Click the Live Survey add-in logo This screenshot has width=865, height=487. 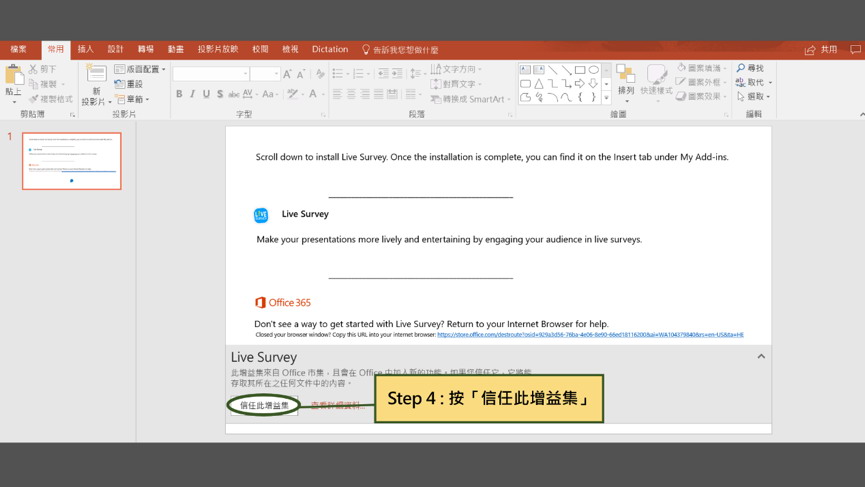[x=261, y=215]
